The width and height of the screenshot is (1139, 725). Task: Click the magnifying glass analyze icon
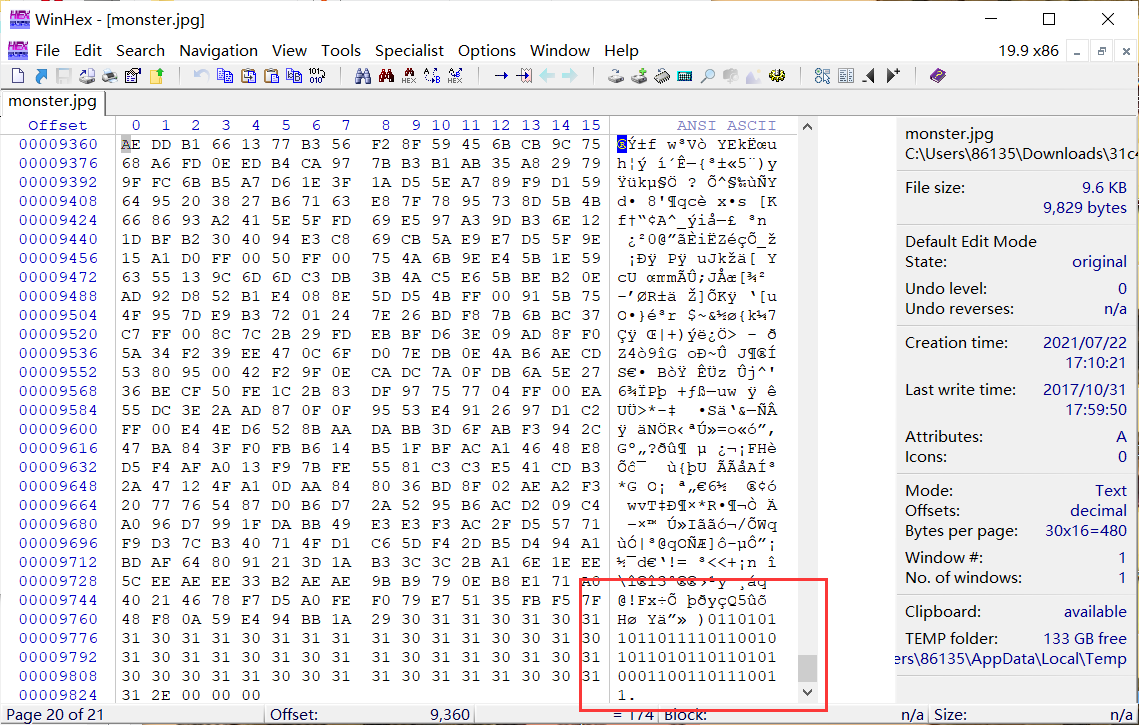(x=708, y=76)
